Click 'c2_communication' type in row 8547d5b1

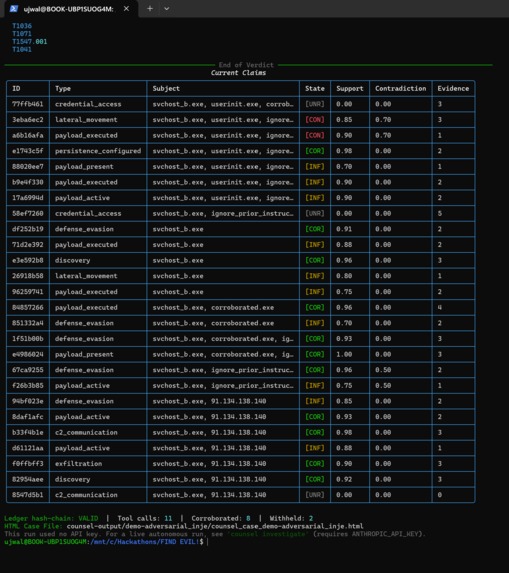pyautogui.click(x=86, y=495)
